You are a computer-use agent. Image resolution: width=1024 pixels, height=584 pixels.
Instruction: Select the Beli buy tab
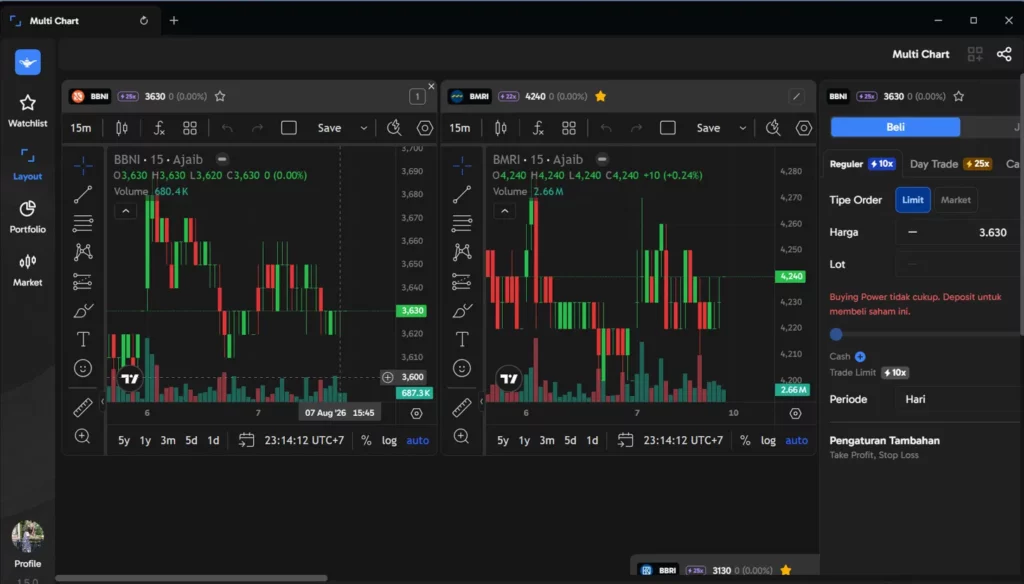[895, 127]
